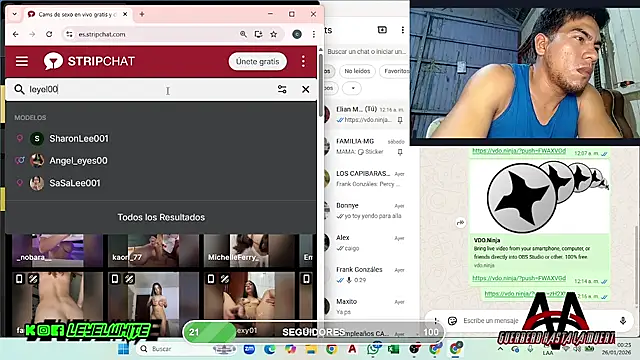The width and height of the screenshot is (640, 360).
Task: Clear the search with the X icon
Action: 305,89
